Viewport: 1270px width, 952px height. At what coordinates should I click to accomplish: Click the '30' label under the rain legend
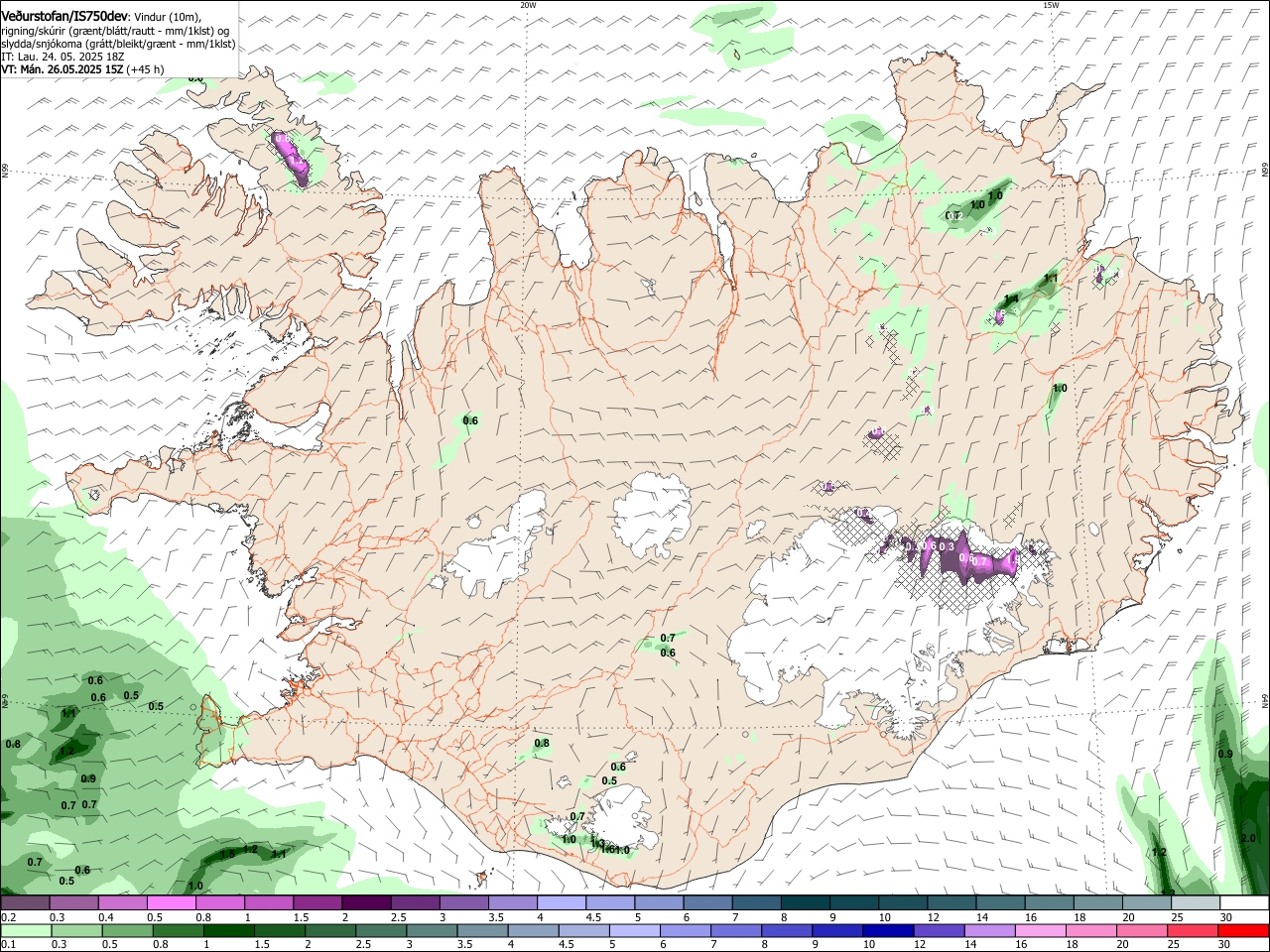(x=1225, y=945)
